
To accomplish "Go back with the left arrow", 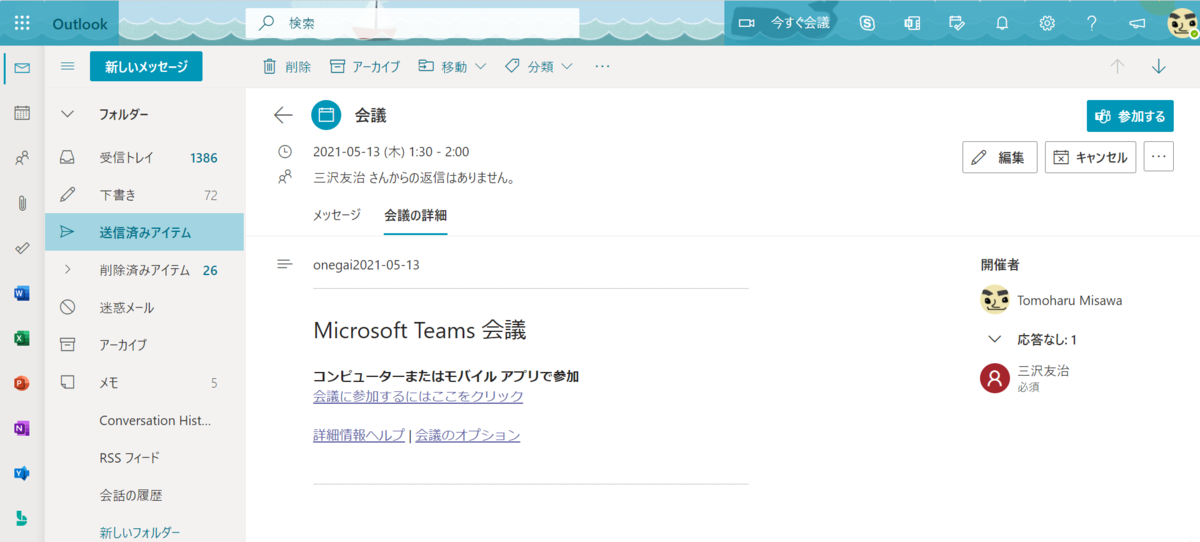I will click(283, 115).
